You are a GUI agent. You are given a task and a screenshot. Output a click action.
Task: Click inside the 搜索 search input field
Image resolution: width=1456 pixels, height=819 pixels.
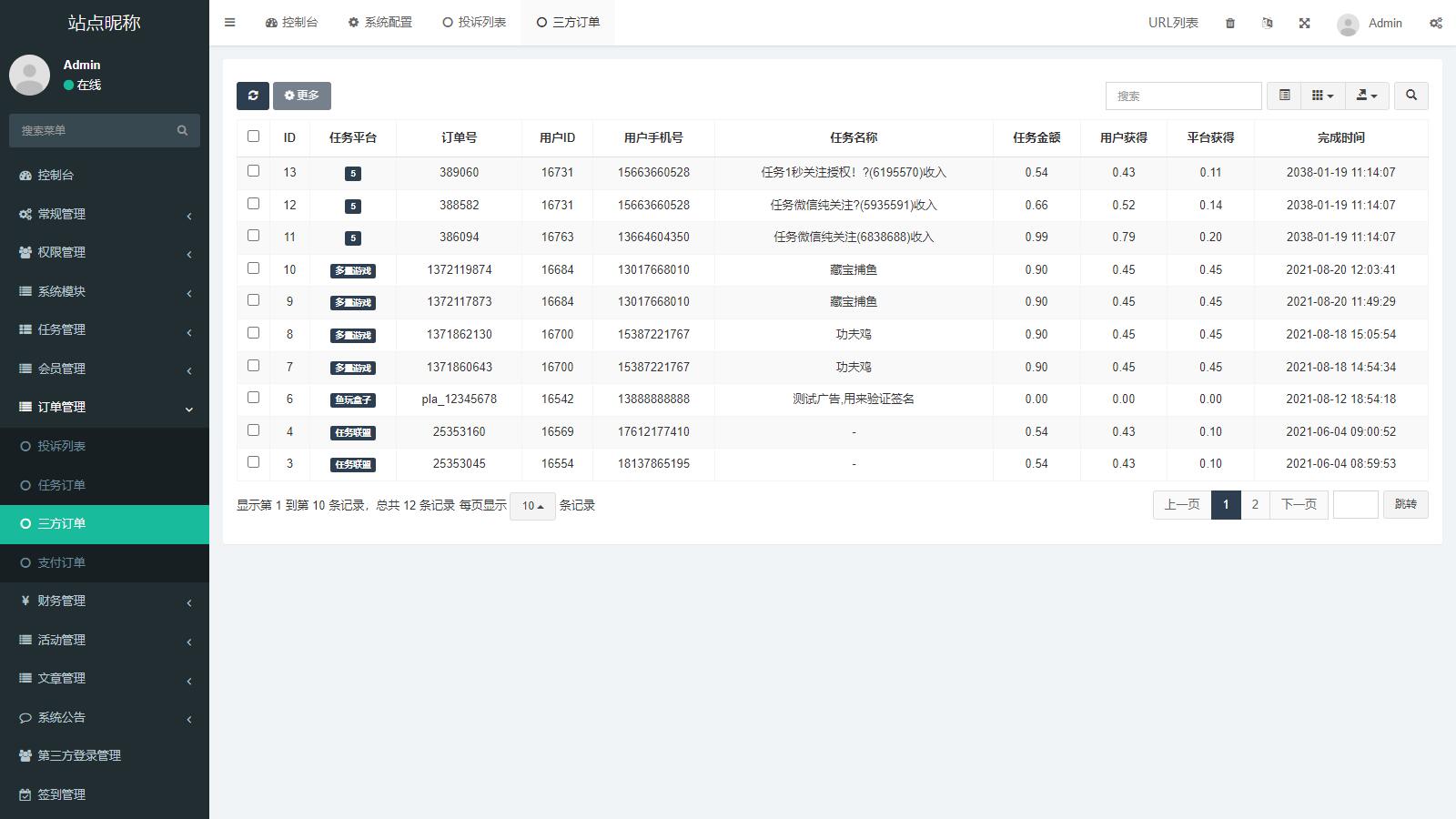point(1183,95)
